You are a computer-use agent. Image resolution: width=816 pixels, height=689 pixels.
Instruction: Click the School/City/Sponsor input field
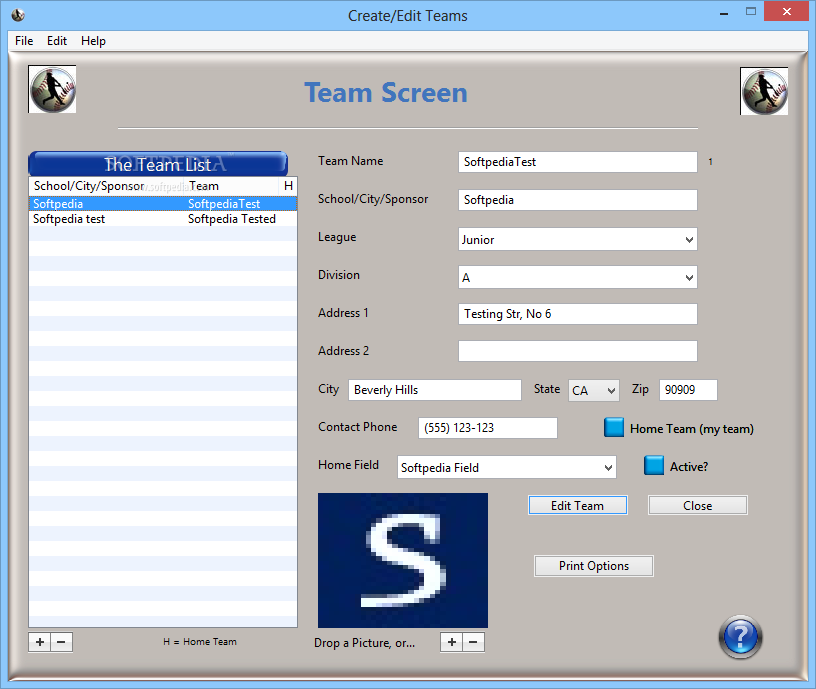tap(578, 200)
